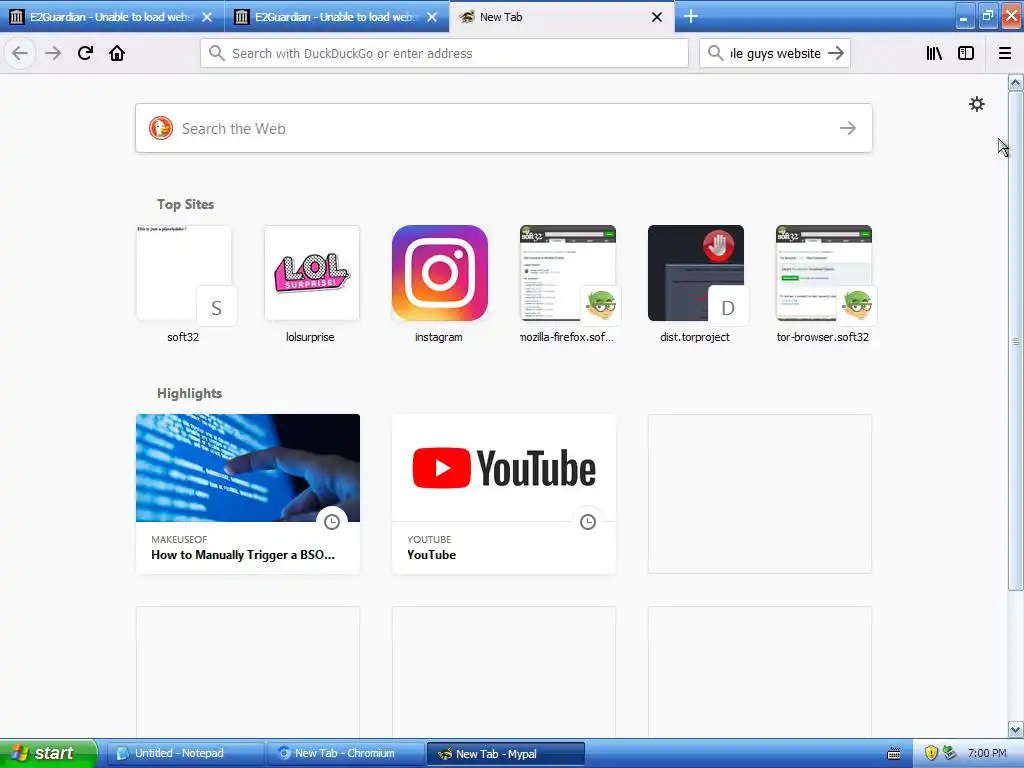1024x768 pixels.
Task: Click the security shield tray icon
Action: point(931,753)
